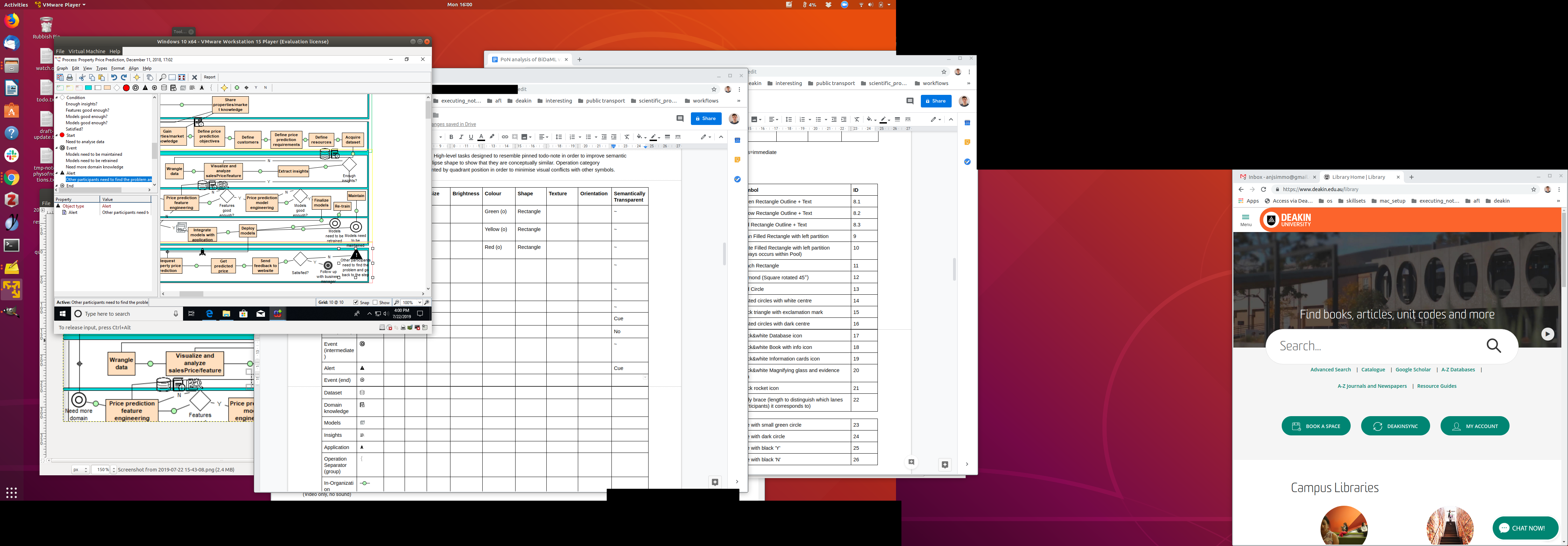This screenshot has width=1568, height=546.
Task: Select the red Start circle palette tool
Action: click(126, 87)
